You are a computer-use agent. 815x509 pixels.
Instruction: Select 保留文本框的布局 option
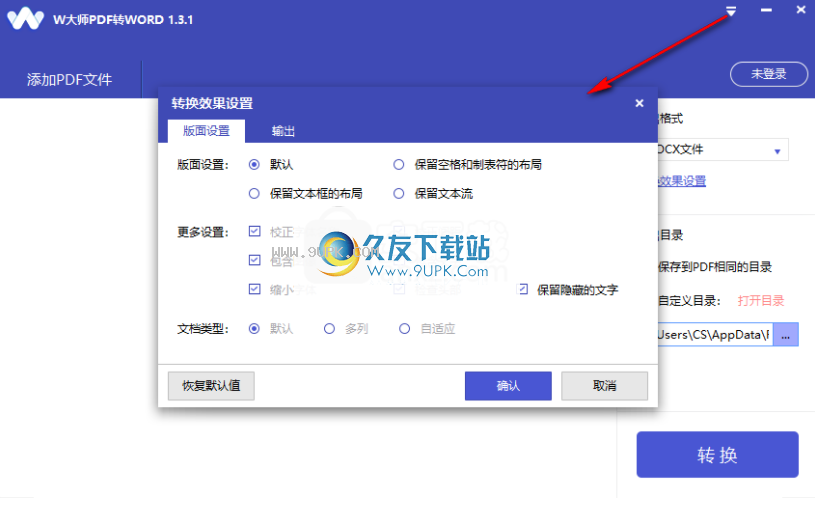pyautogui.click(x=254, y=194)
